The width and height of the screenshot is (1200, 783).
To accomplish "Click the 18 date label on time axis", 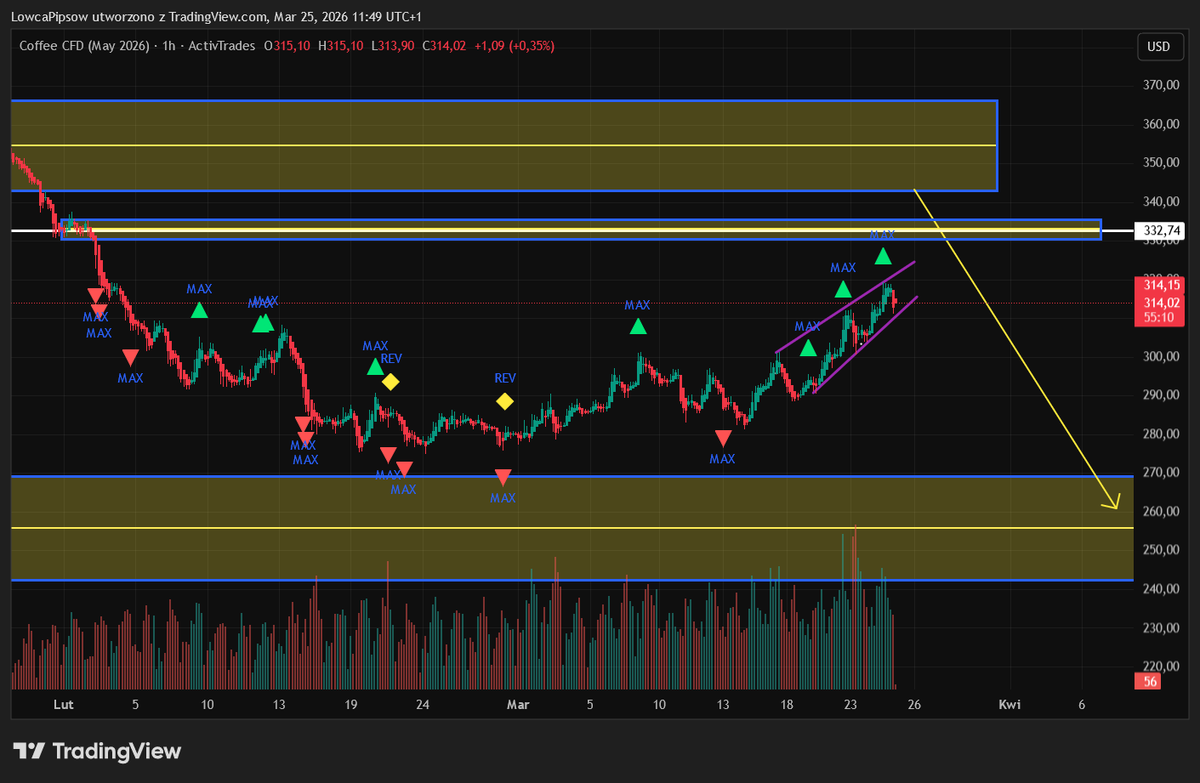I will click(x=787, y=705).
